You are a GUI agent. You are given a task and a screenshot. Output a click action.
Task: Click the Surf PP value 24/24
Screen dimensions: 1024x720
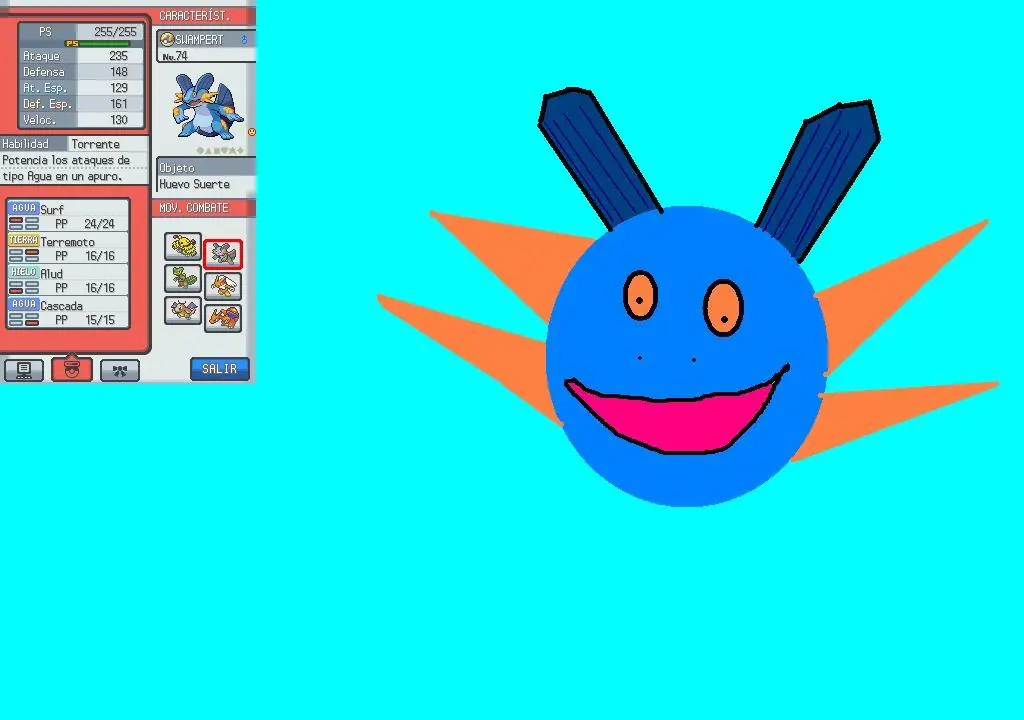(99, 224)
